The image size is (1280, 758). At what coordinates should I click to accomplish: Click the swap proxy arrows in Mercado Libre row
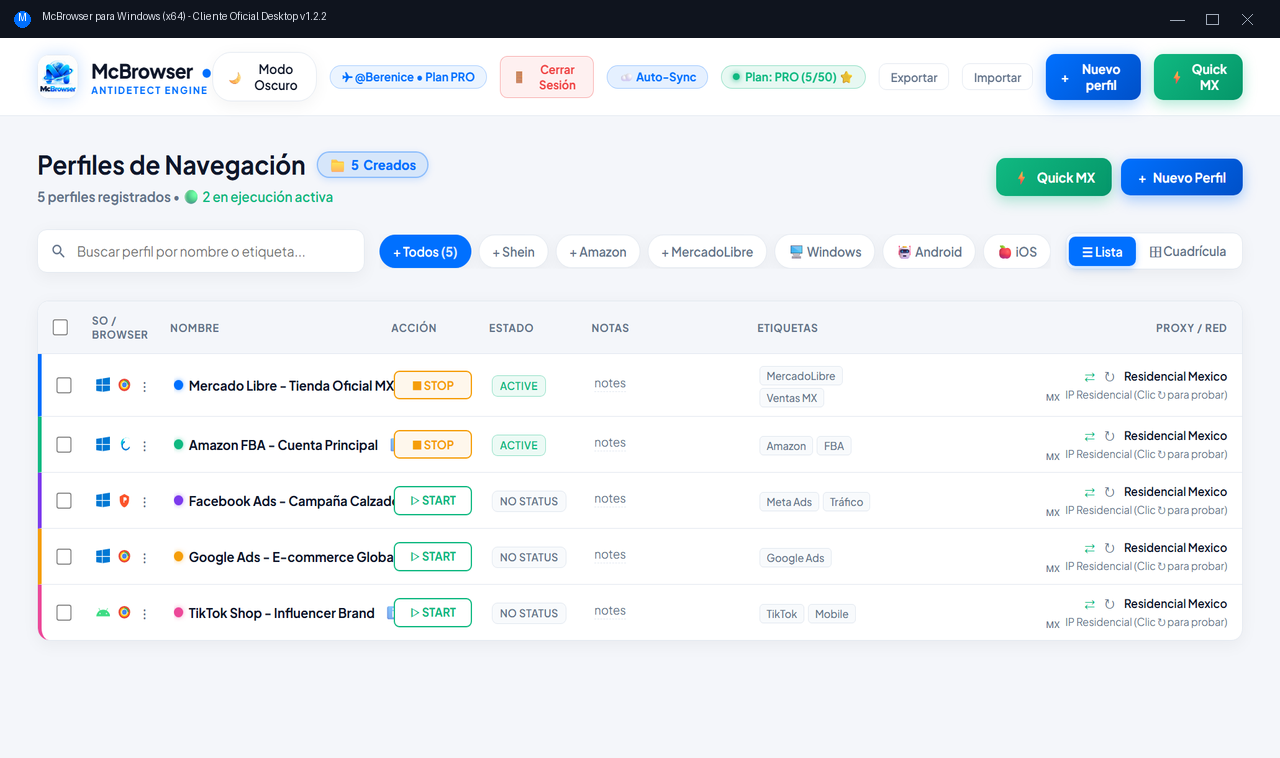[x=1090, y=377]
